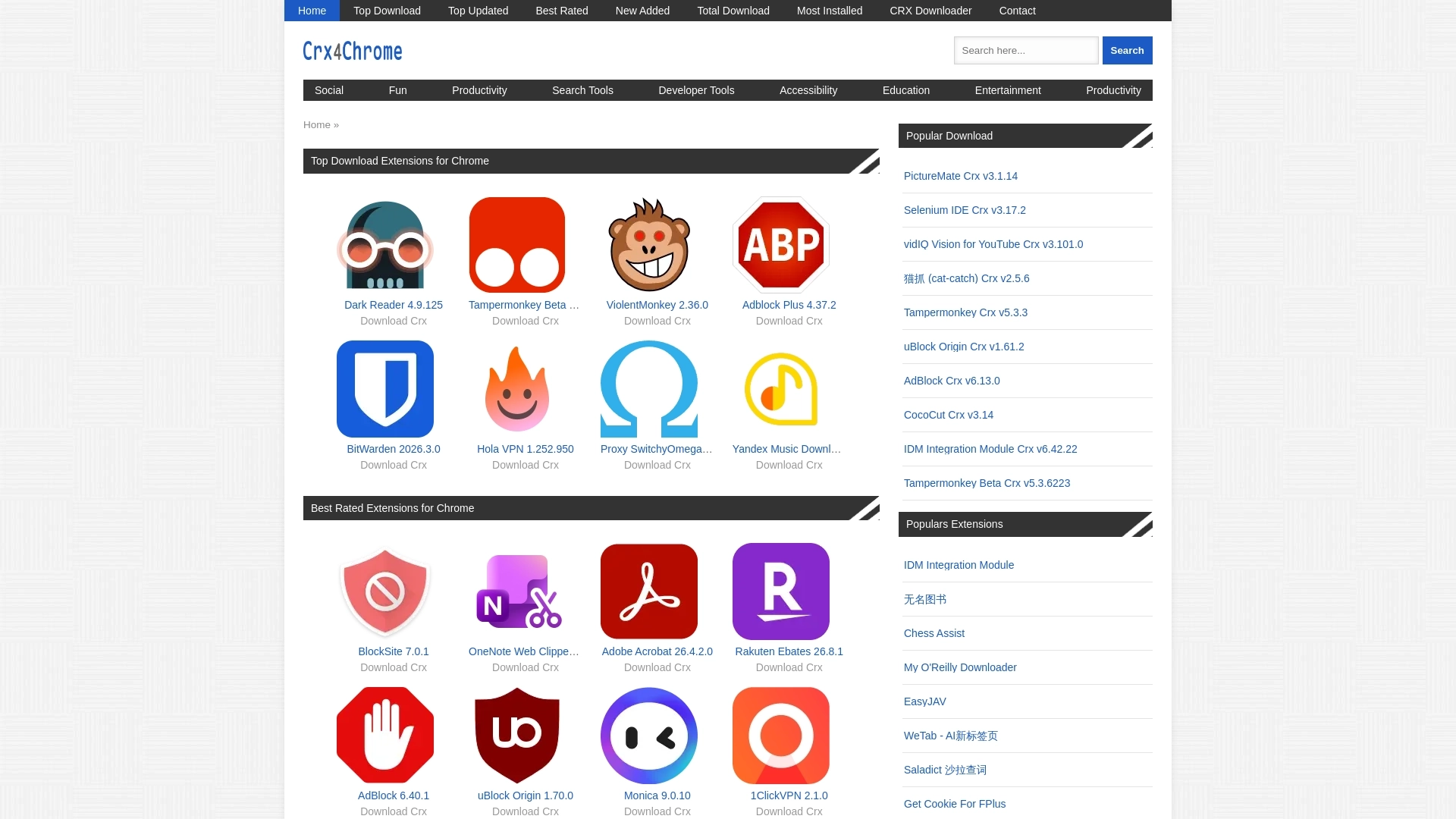Open the cat-catch Crx v2.5.6 link

[967, 278]
